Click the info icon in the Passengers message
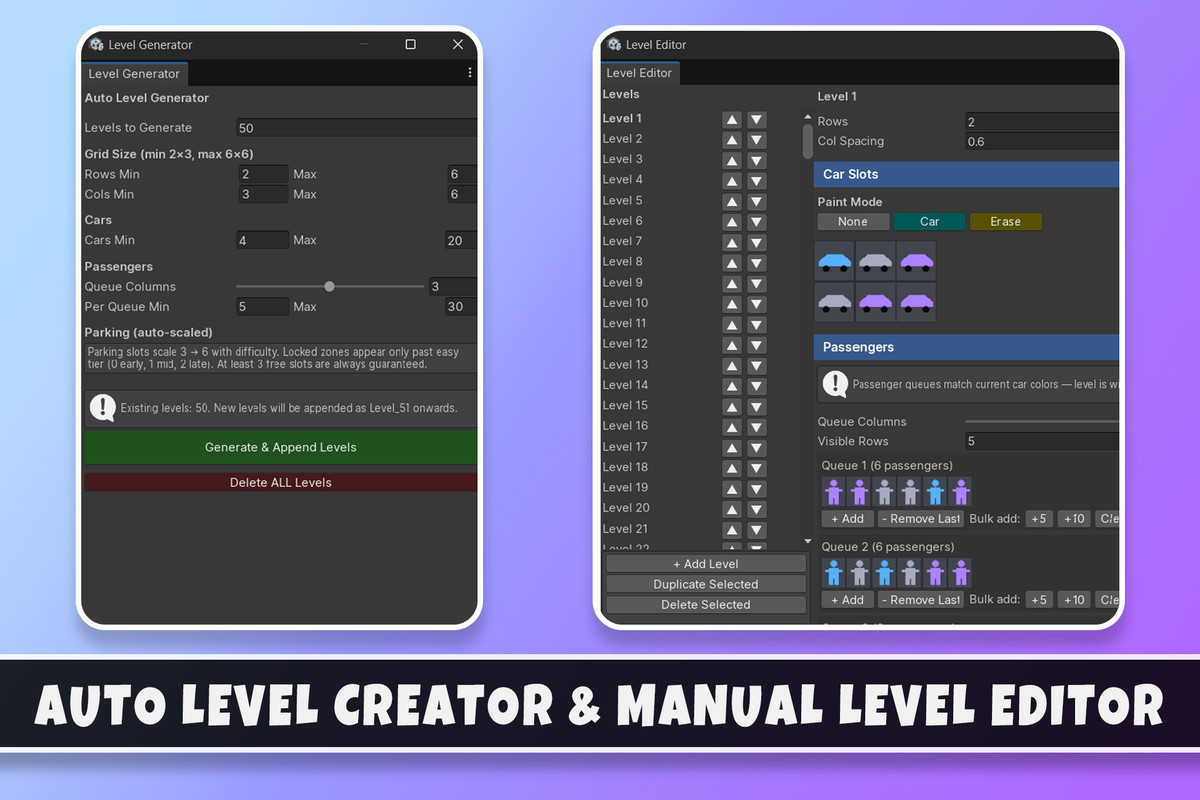 tap(835, 384)
